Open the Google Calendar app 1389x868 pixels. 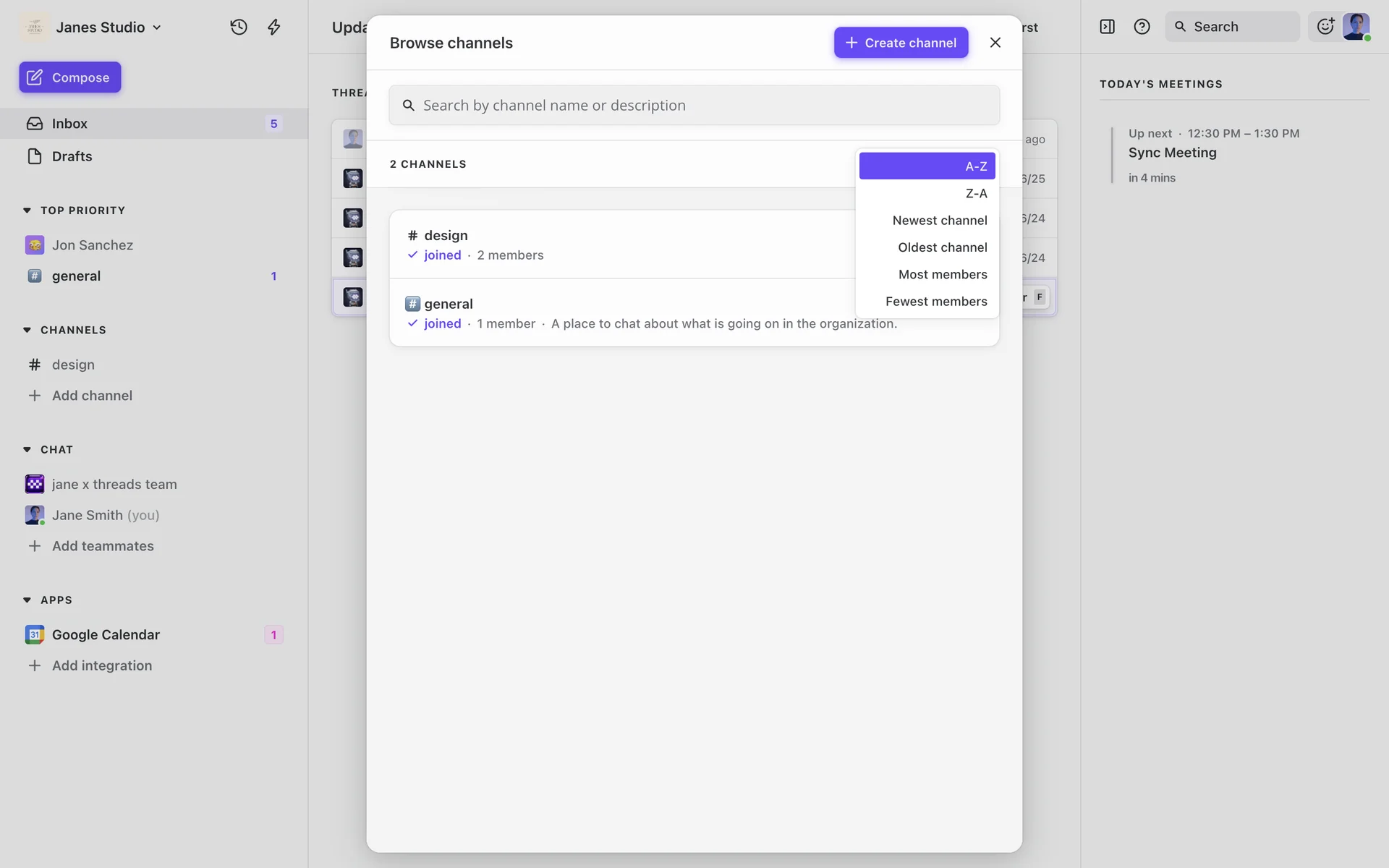(106, 634)
